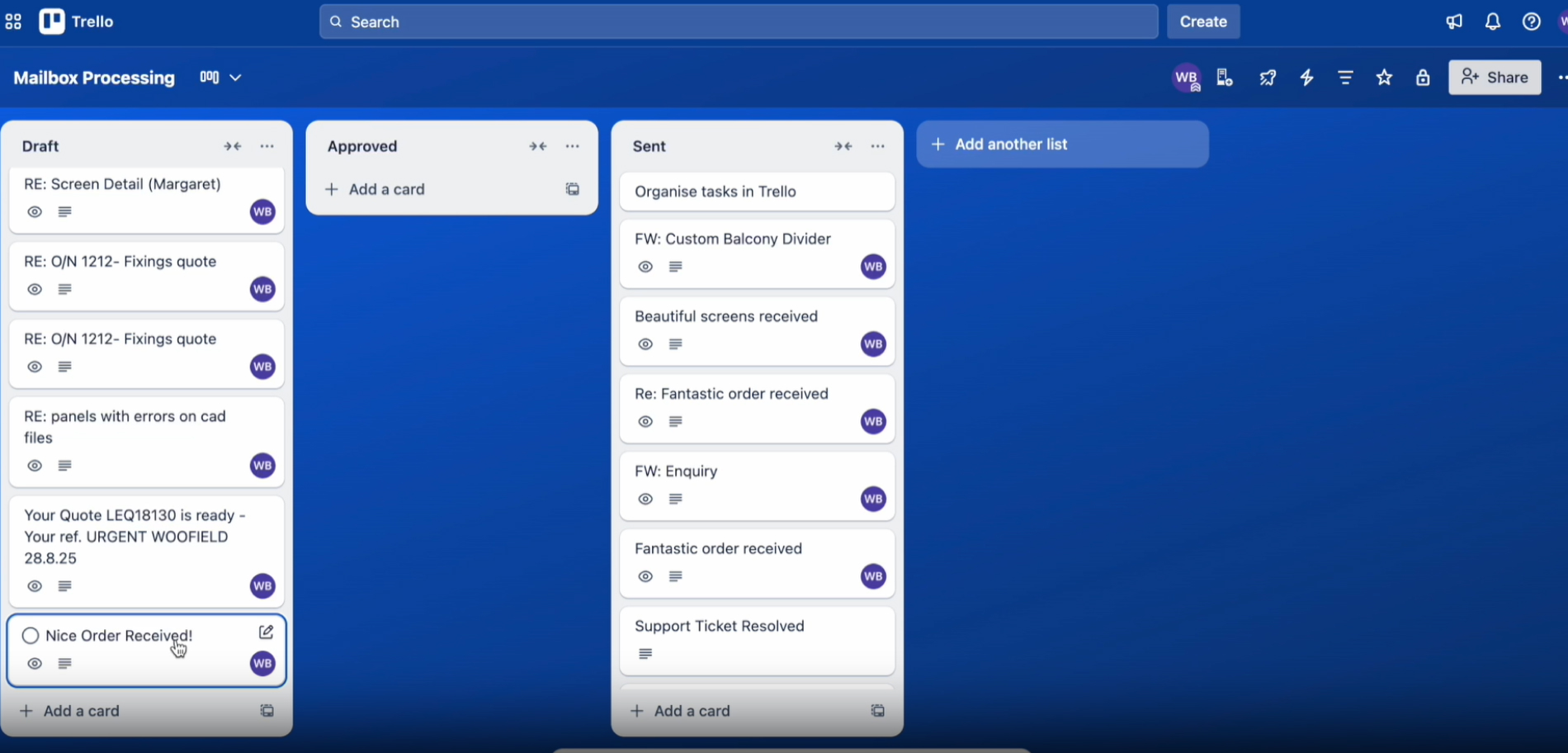The height and width of the screenshot is (753, 1568).
Task: Open the WB member avatar on FW: Custom Balcony Divider
Action: click(x=871, y=266)
